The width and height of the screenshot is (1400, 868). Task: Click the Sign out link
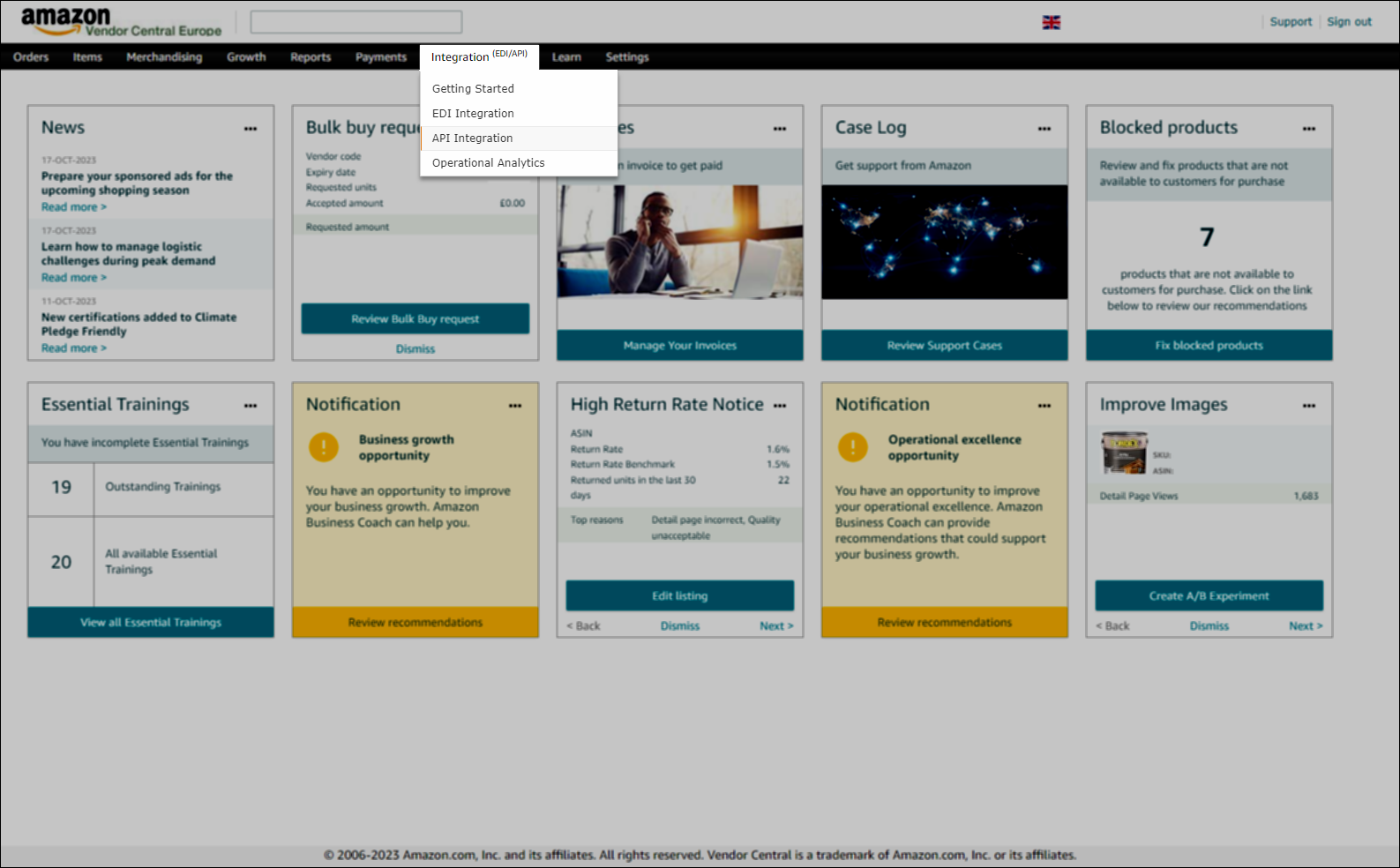(1349, 22)
